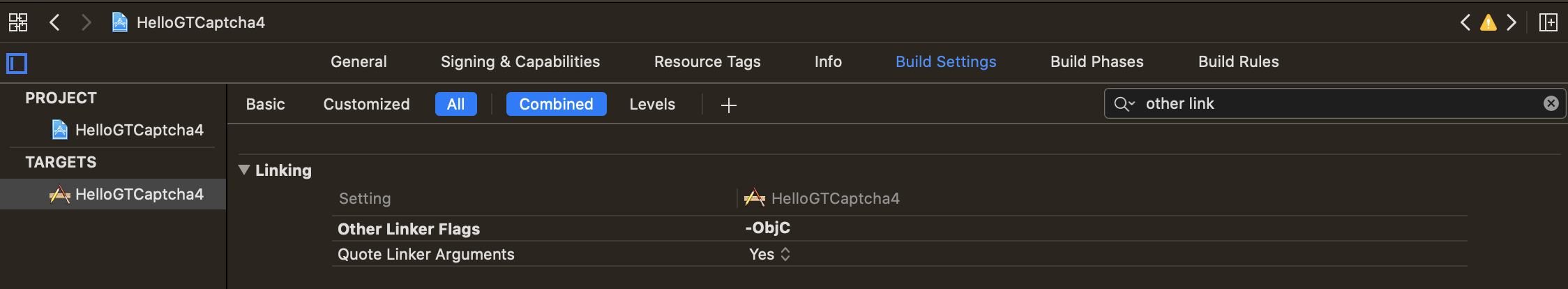Open the Signing & Capabilities tab

[520, 61]
